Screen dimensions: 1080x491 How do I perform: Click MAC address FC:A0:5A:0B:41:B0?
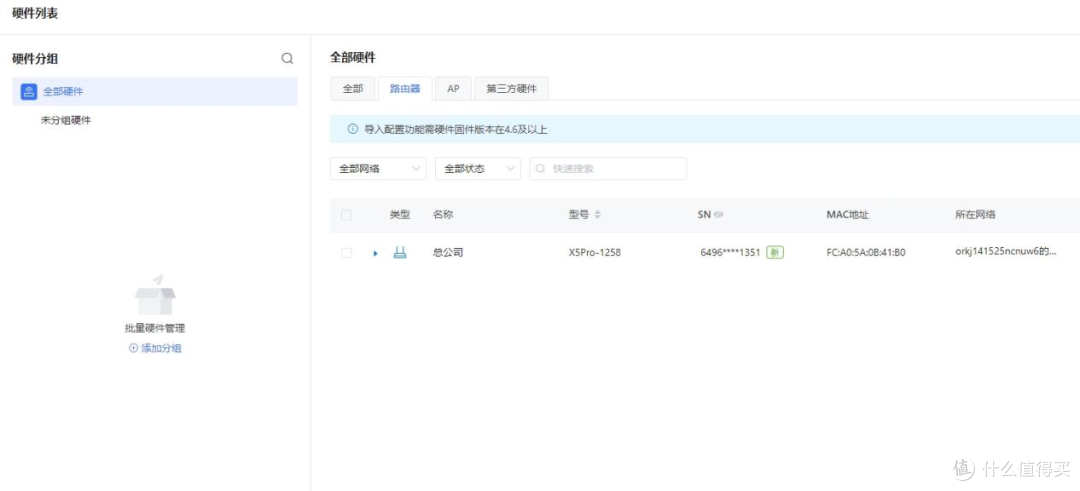pyautogui.click(x=866, y=253)
